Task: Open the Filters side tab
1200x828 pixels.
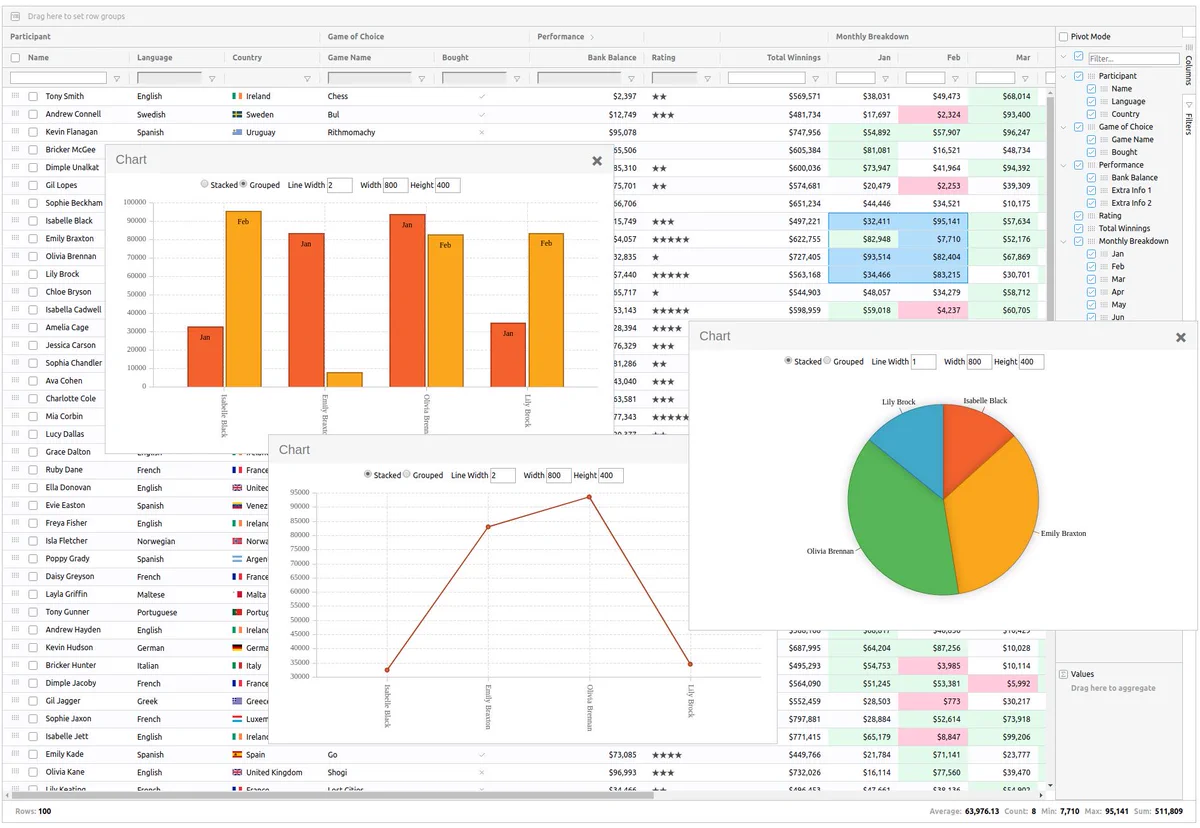Action: [x=1189, y=119]
